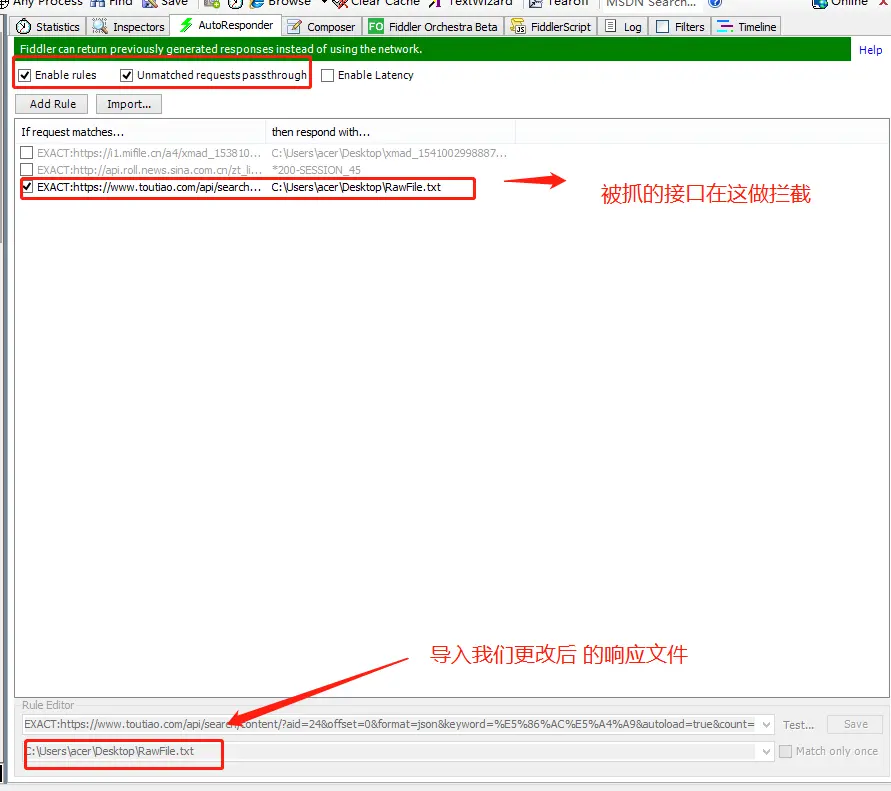Viewport: 891px width, 791px height.
Task: Toggle Unmatched requests passthrough checkbox
Action: (x=127, y=75)
